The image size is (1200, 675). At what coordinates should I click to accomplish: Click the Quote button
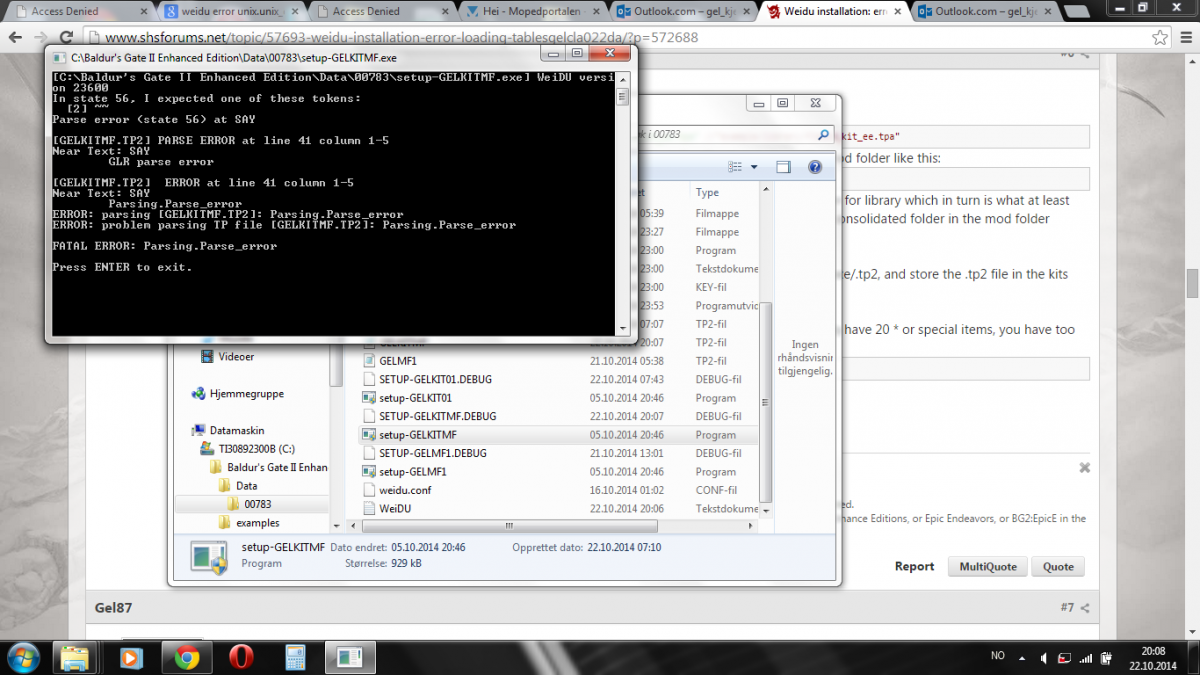(1058, 566)
